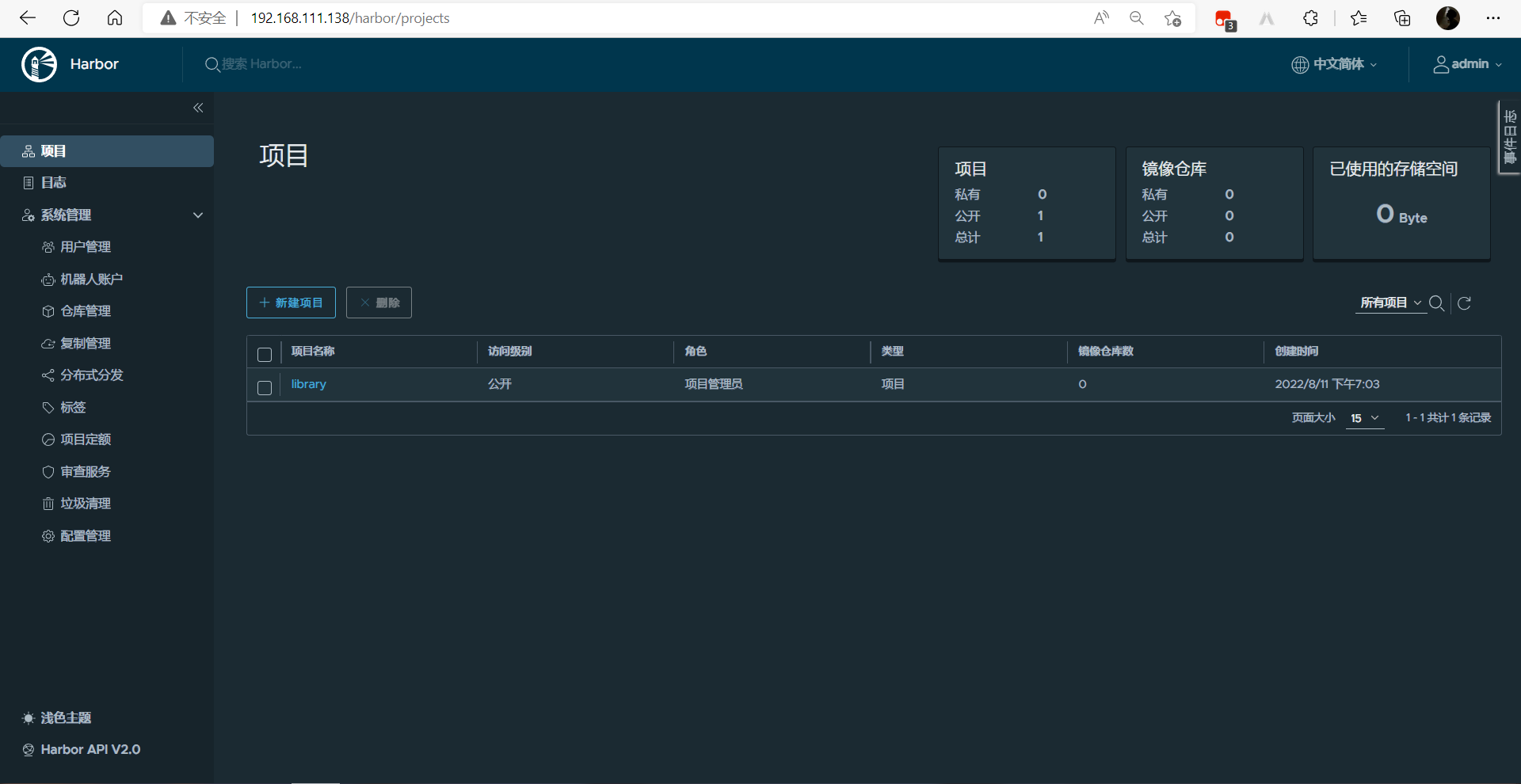This screenshot has width=1521, height=784.
Task: Go to browser home page
Action: [x=115, y=18]
